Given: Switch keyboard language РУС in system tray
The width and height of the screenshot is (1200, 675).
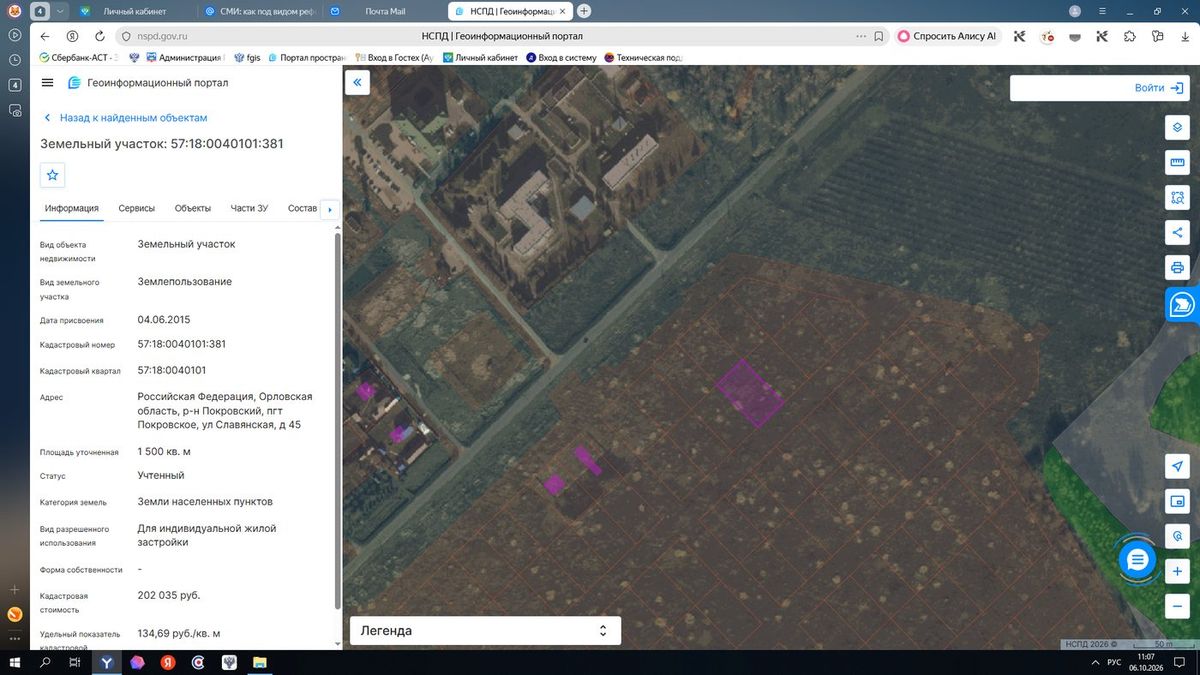Looking at the screenshot, I should tap(1114, 662).
